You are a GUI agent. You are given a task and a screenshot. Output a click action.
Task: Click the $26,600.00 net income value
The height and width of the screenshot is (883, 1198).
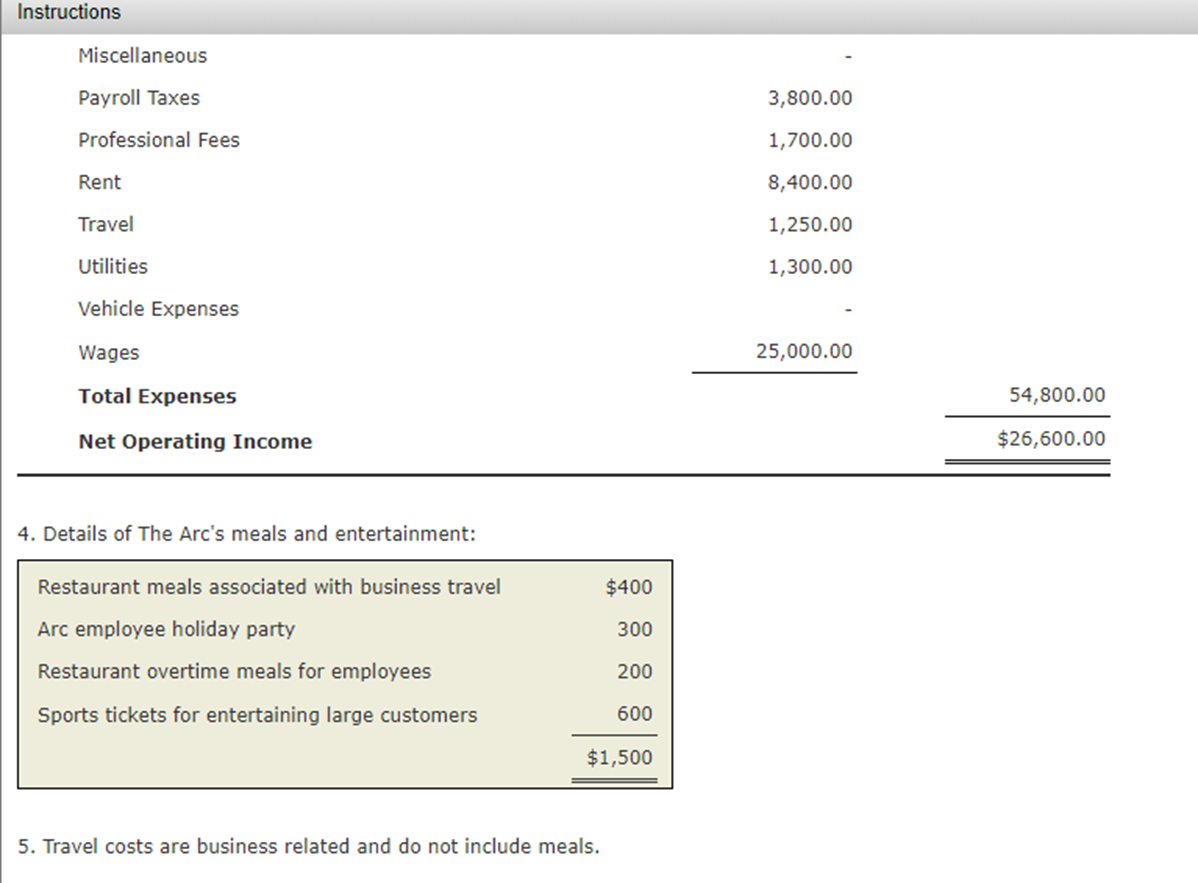1051,438
